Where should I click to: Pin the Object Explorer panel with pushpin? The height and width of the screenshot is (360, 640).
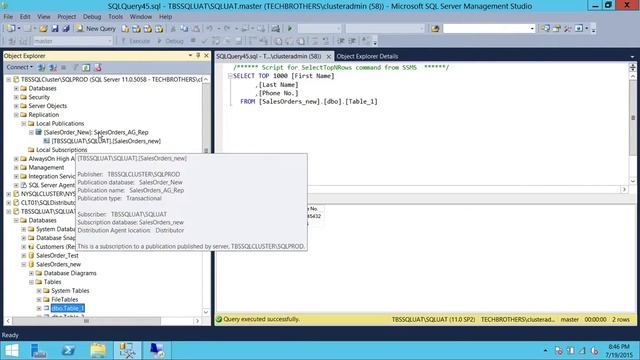pos(198,56)
